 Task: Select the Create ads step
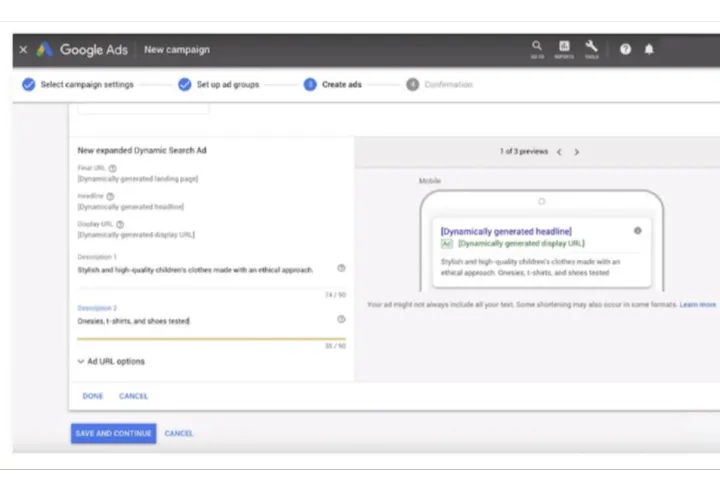point(332,85)
